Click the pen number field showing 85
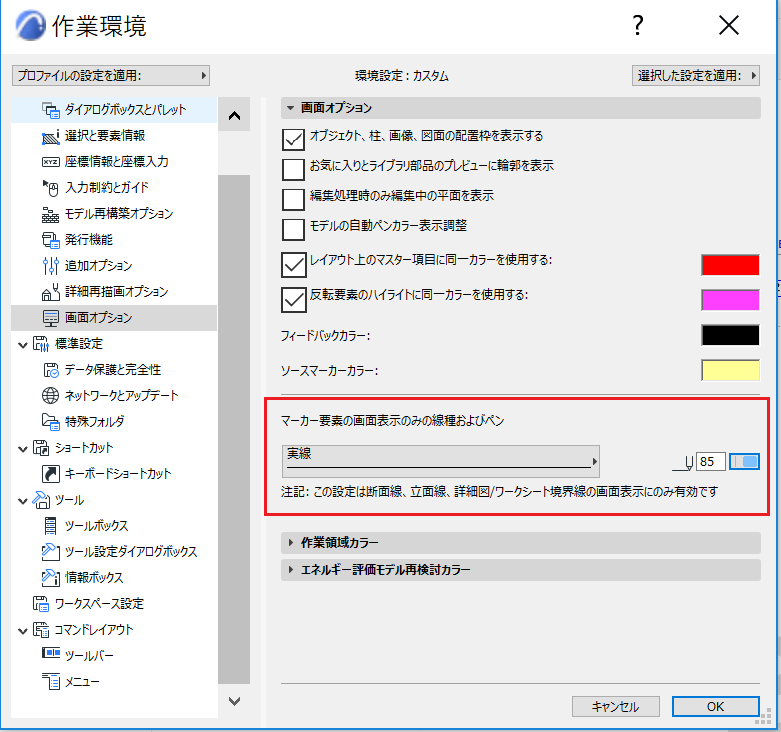Image resolution: width=781 pixels, height=732 pixels. (x=710, y=462)
